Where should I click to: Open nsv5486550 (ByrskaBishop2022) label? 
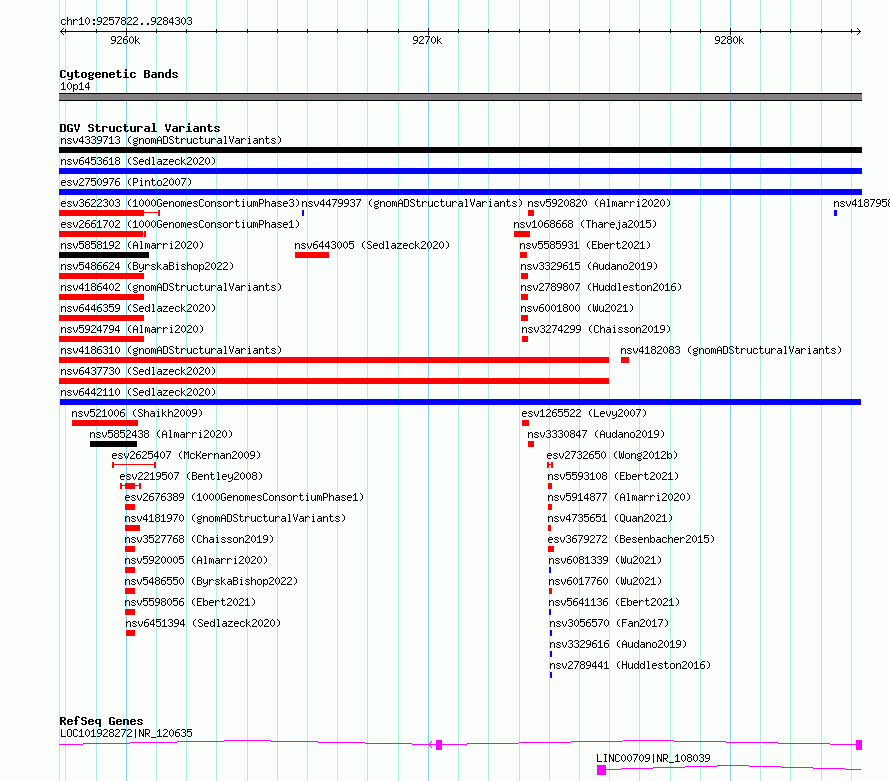tap(211, 581)
